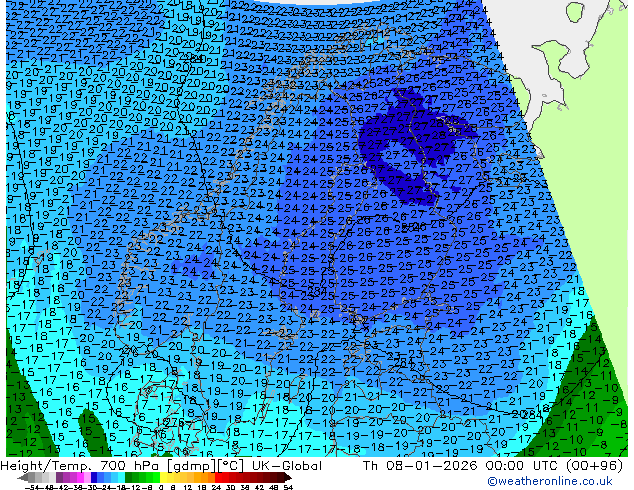
Task: Pick the magenta legend swatch near -36
Action: (x=80, y=477)
